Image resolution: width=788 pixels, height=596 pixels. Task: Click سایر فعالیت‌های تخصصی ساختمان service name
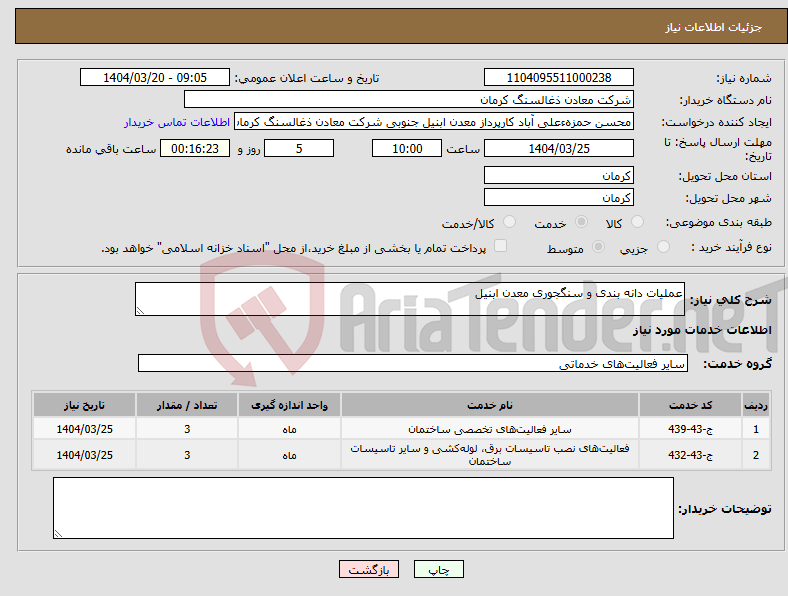click(490, 430)
